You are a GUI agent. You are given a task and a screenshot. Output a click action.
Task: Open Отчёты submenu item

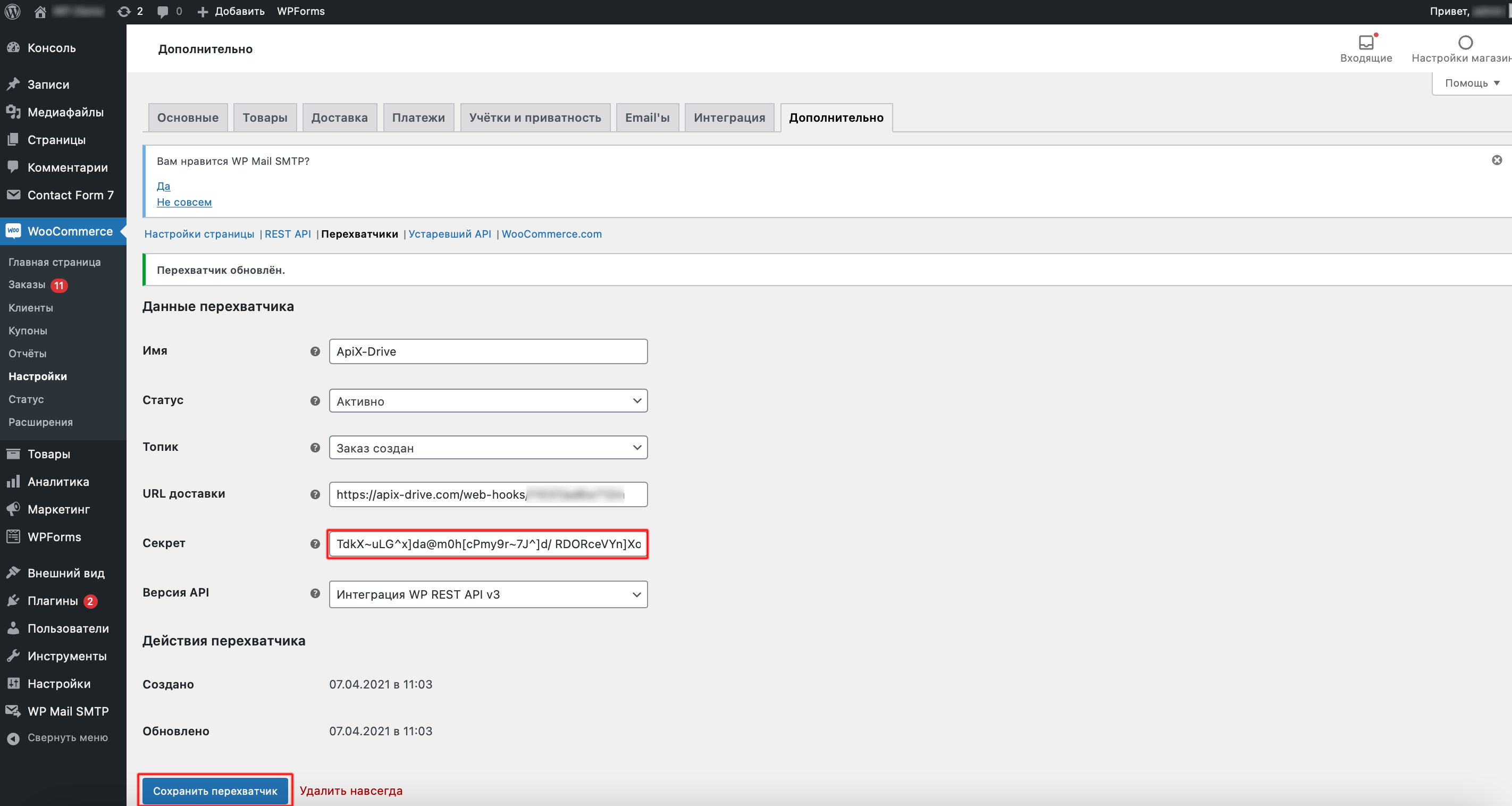click(27, 354)
